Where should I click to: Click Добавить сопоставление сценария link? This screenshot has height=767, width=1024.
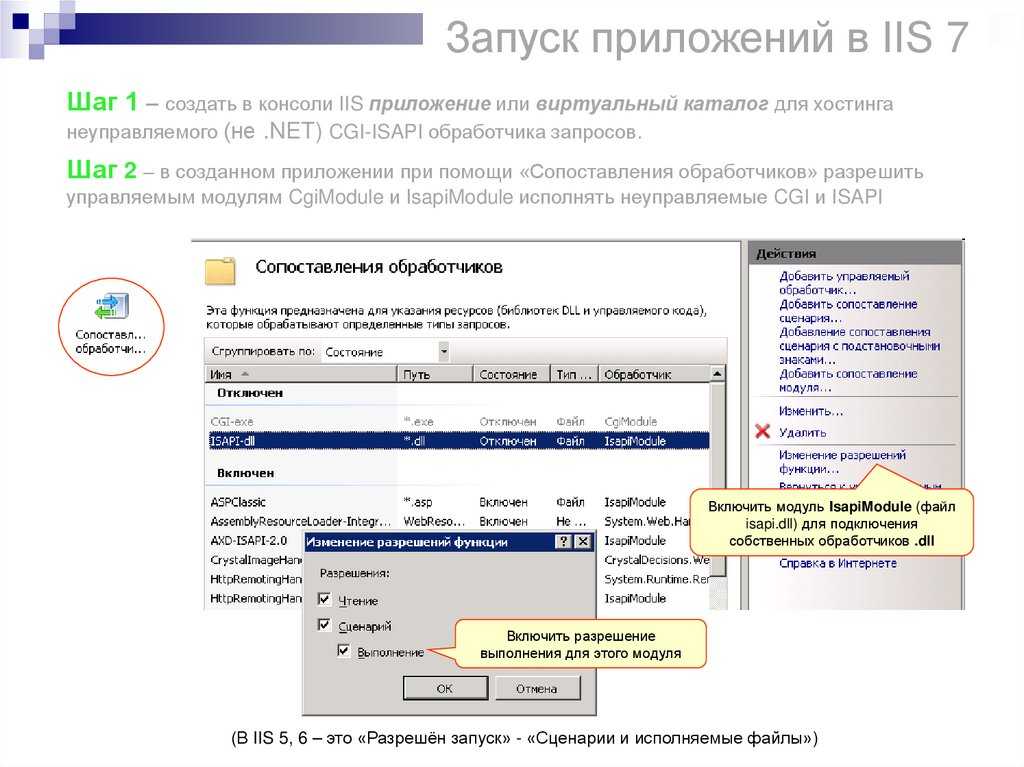848,310
